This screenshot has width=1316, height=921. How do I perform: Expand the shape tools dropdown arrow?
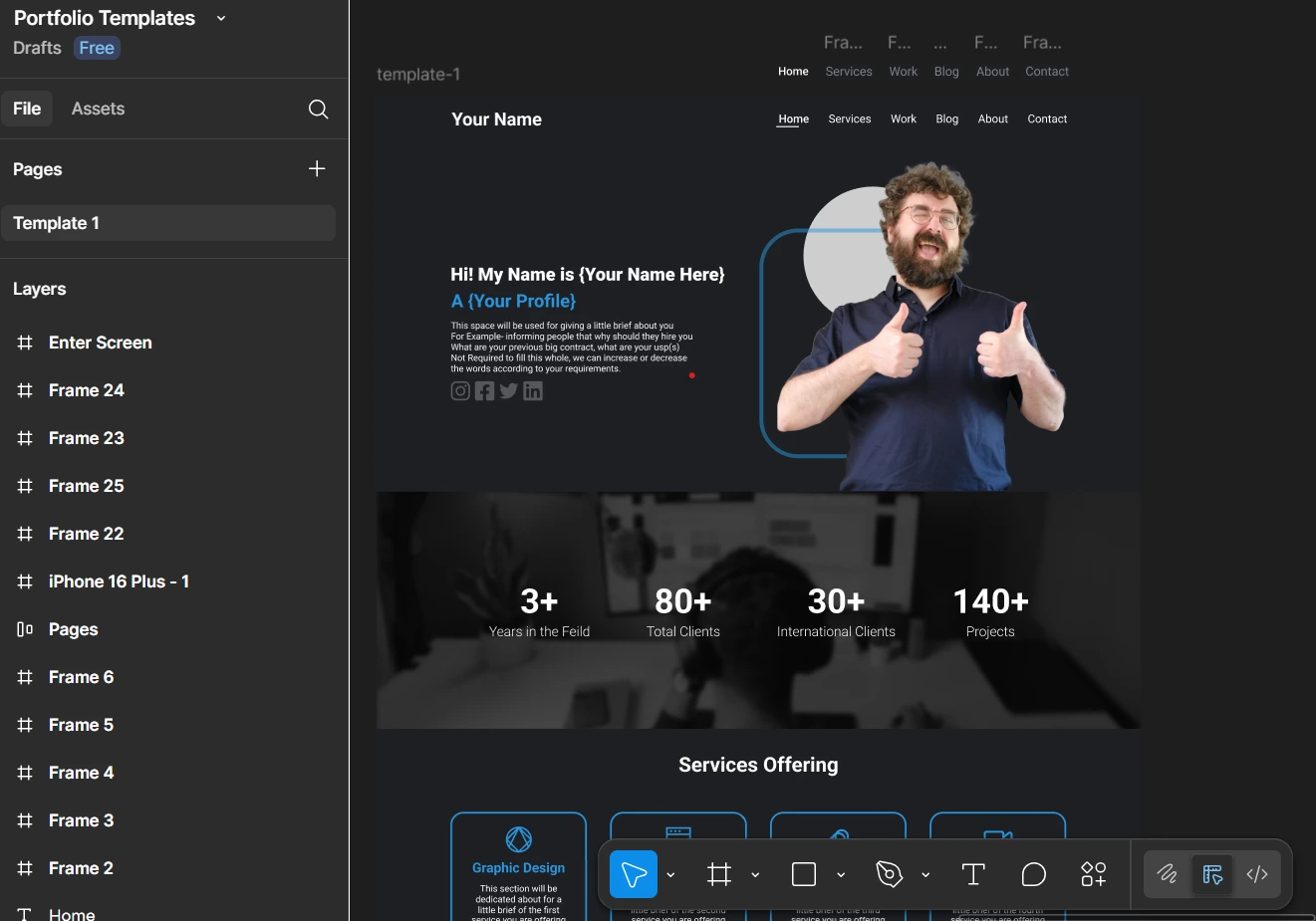pos(841,875)
